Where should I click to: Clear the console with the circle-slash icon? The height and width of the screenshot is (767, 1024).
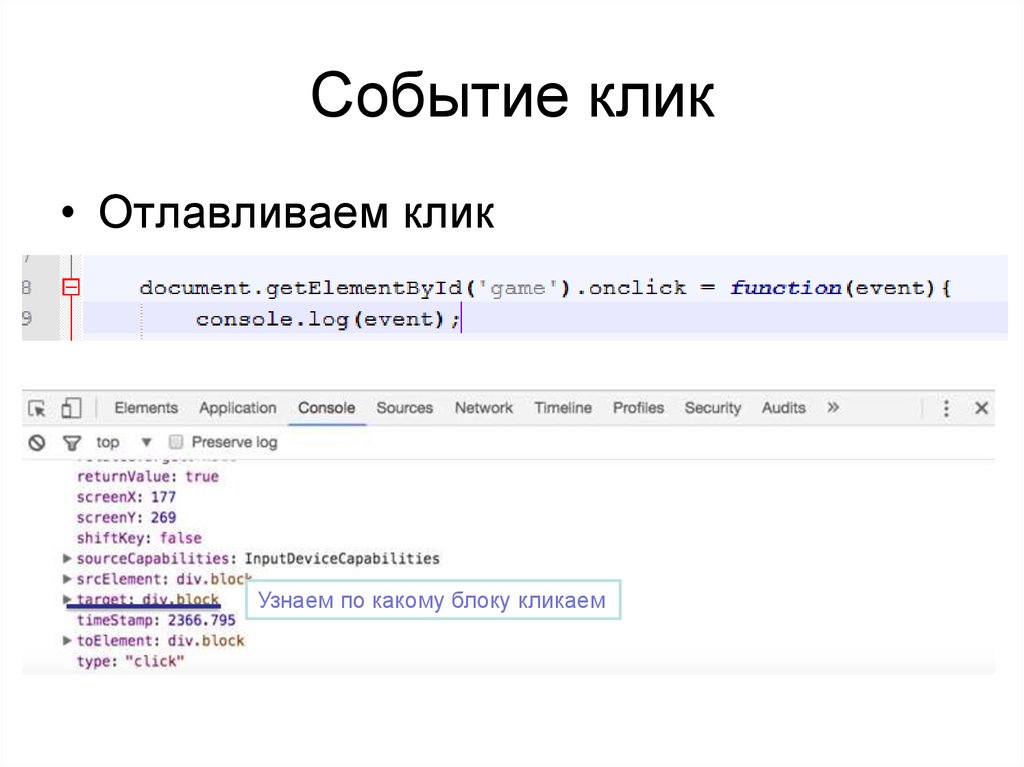[x=36, y=441]
